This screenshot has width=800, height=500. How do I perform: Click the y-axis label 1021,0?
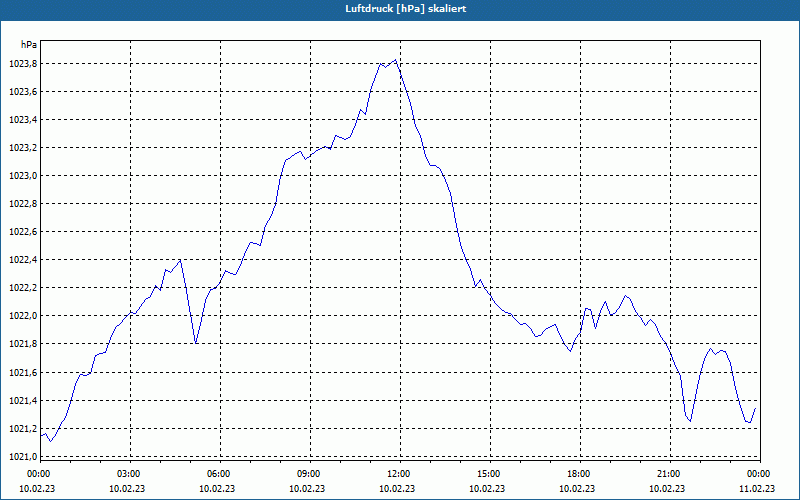(23, 457)
